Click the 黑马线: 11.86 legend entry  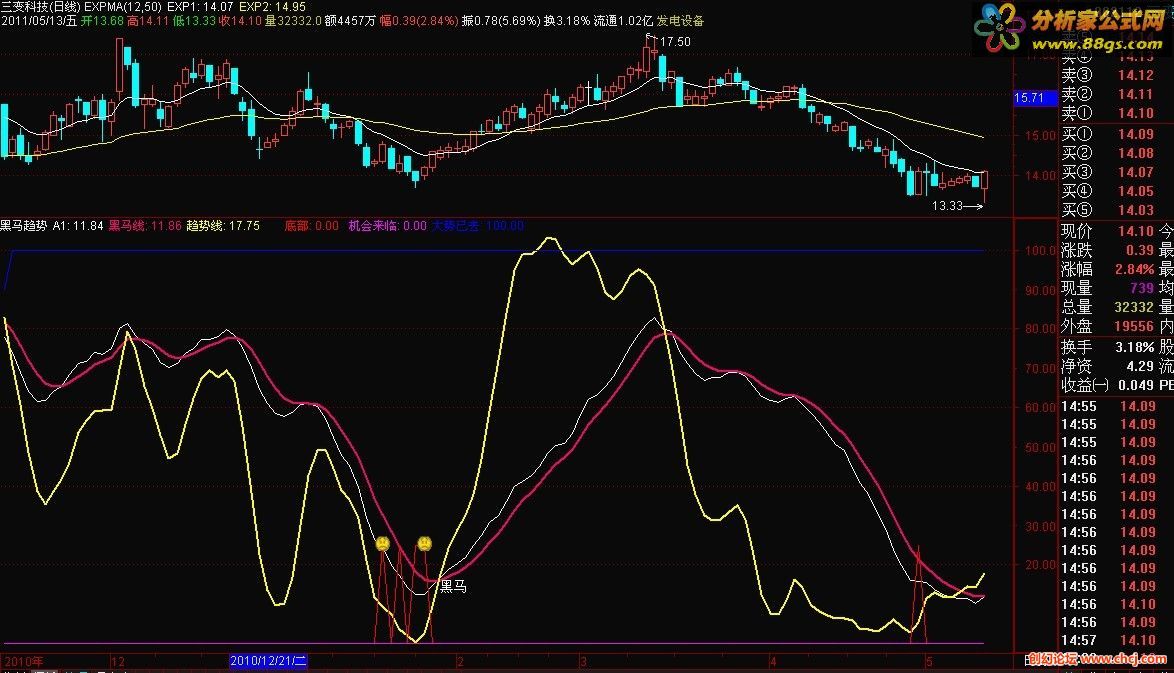click(x=145, y=225)
